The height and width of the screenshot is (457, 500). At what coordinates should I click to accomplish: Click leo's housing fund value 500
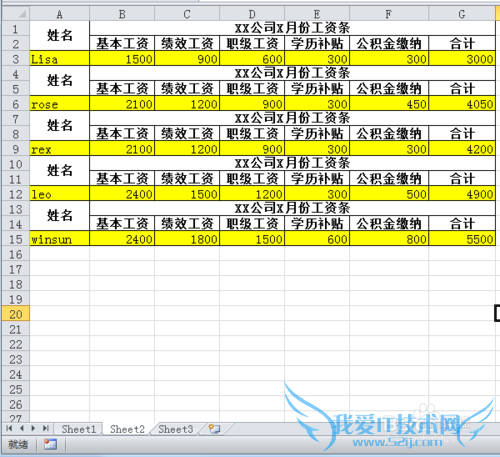tap(389, 194)
